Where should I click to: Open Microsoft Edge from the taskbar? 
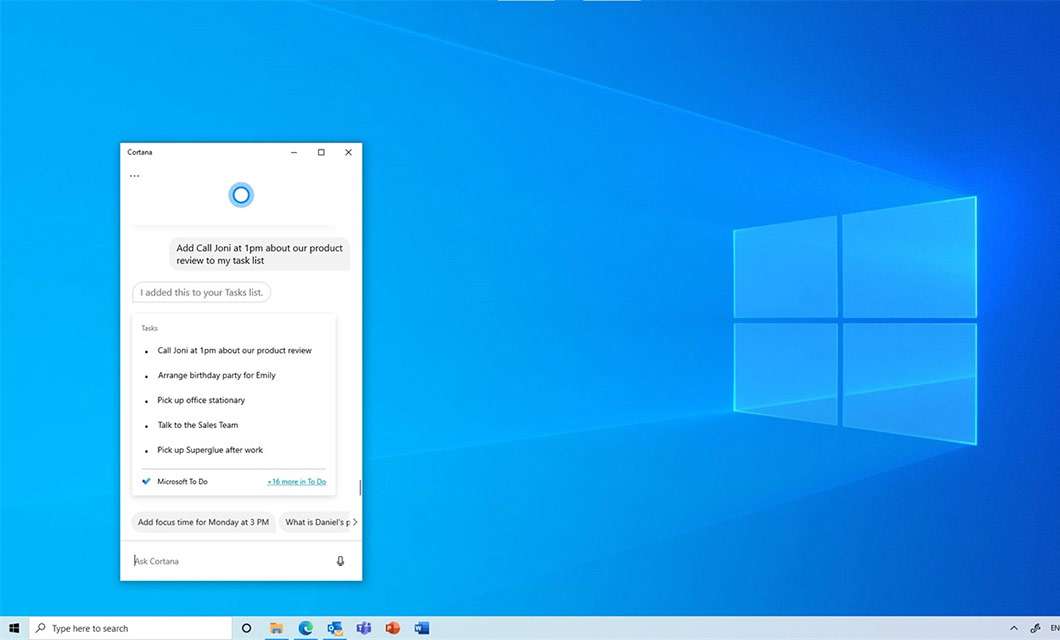pos(306,628)
